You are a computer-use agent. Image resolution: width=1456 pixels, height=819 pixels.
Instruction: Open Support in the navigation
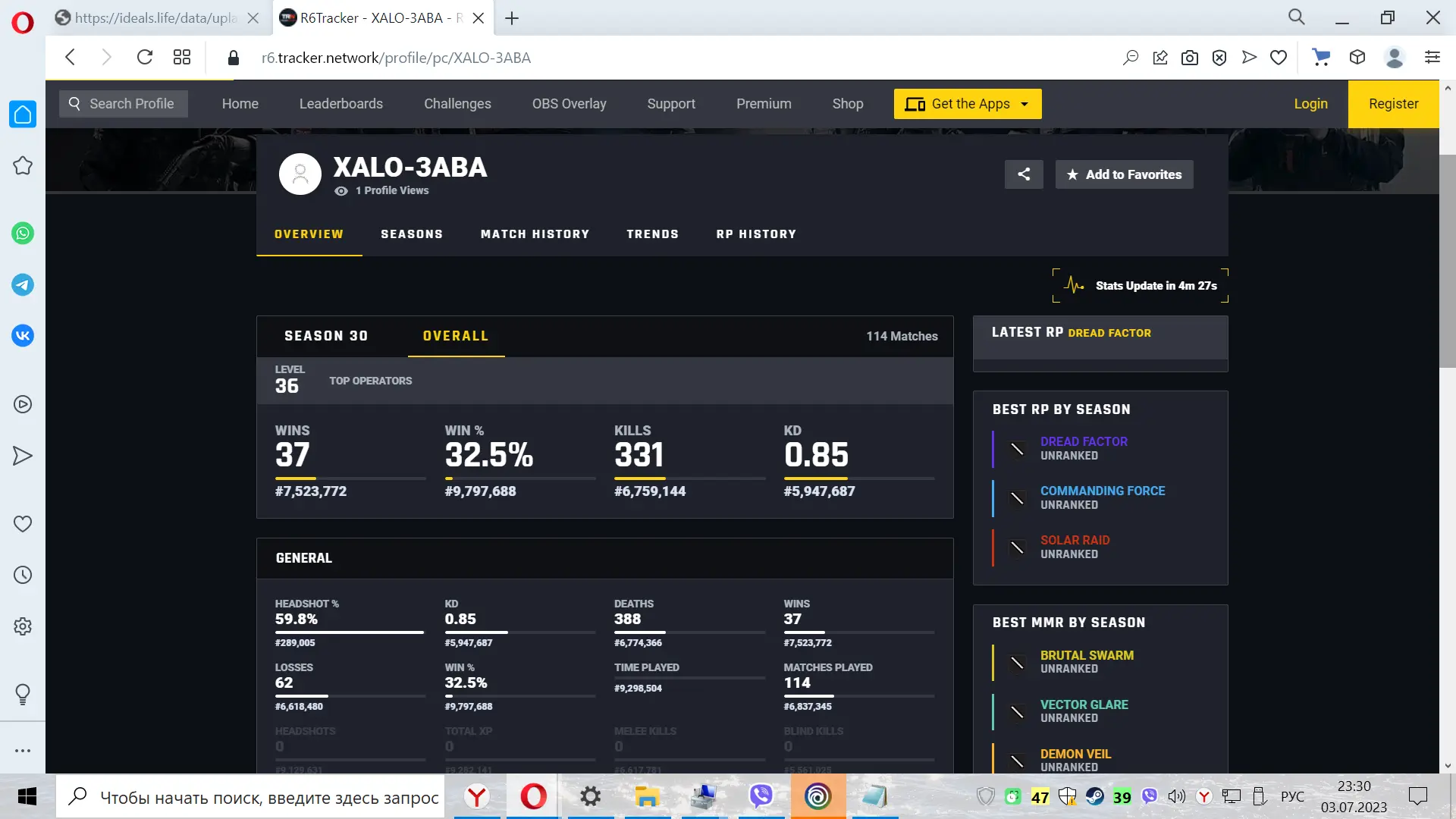[671, 104]
